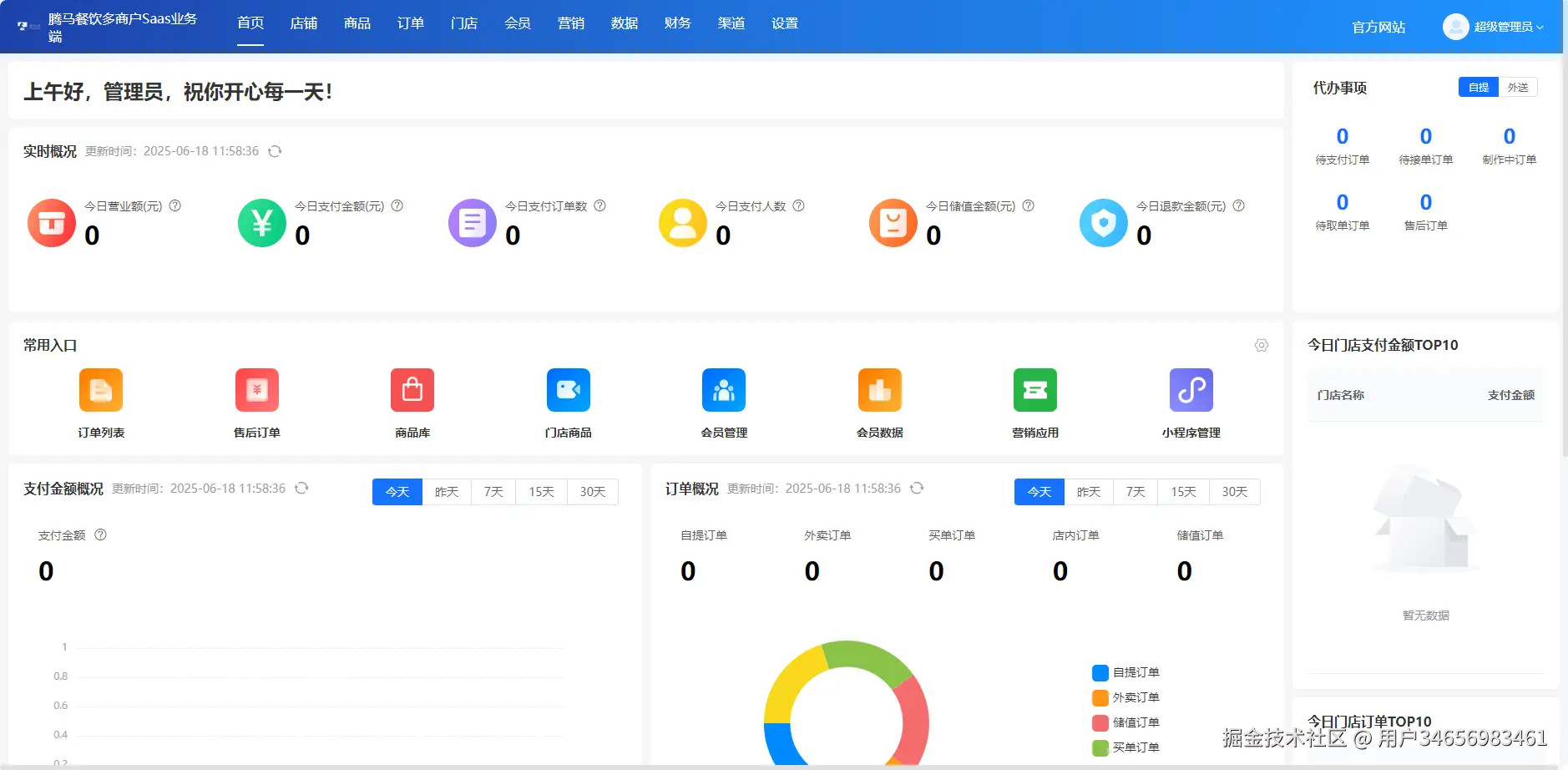This screenshot has height=770, width=1568.
Task: View 售后订单 count in 代办事项
Action: point(1426,202)
